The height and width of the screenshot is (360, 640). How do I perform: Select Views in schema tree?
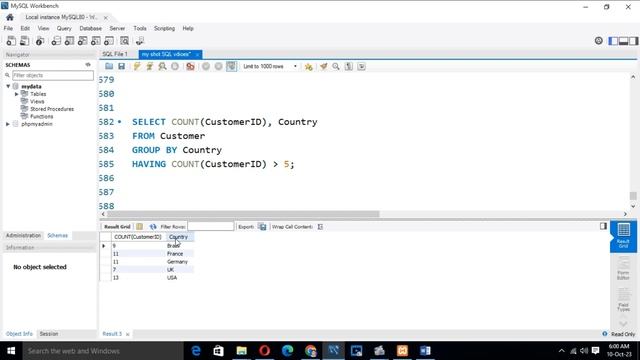37,101
